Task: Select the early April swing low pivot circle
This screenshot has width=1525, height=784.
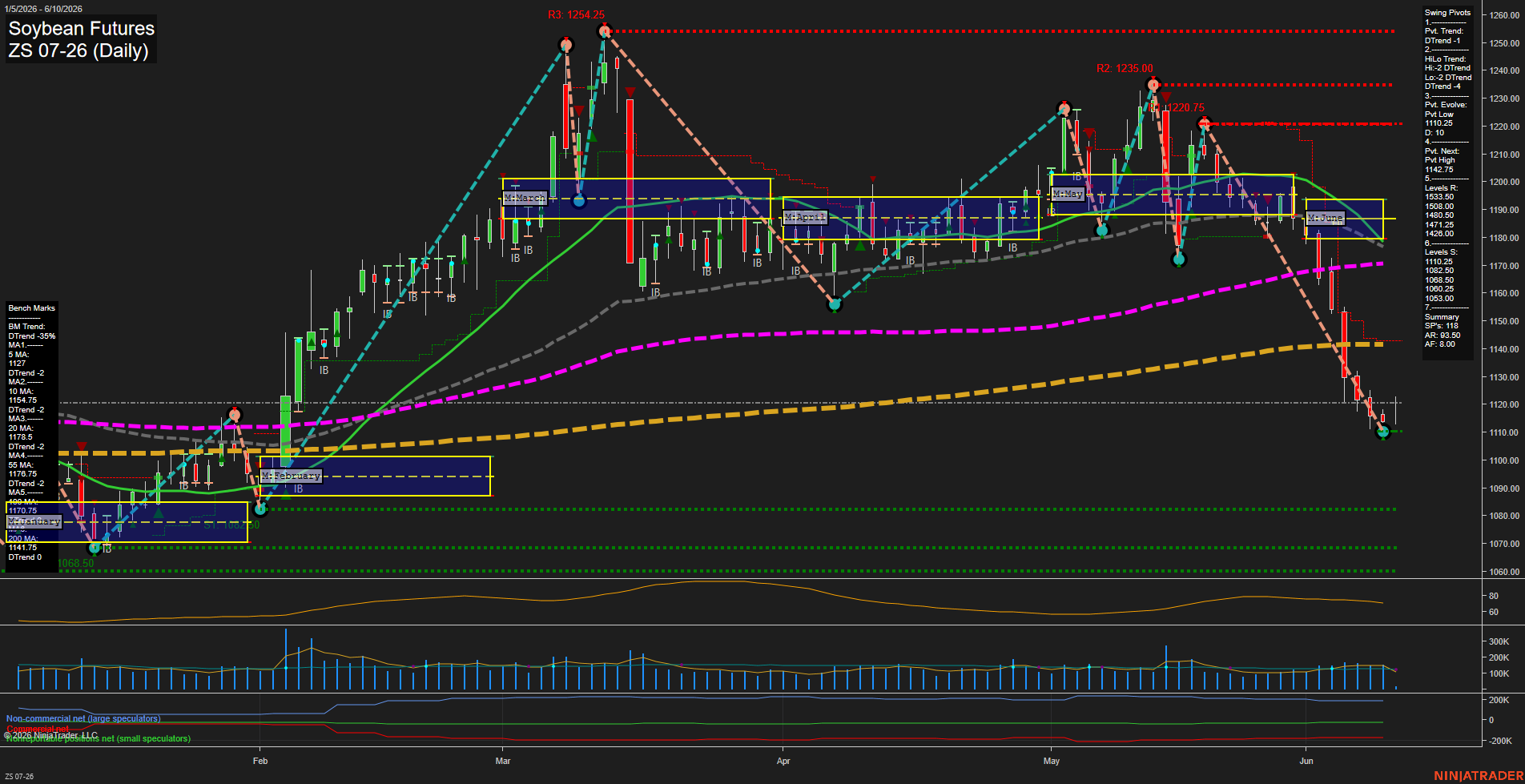Action: [835, 304]
